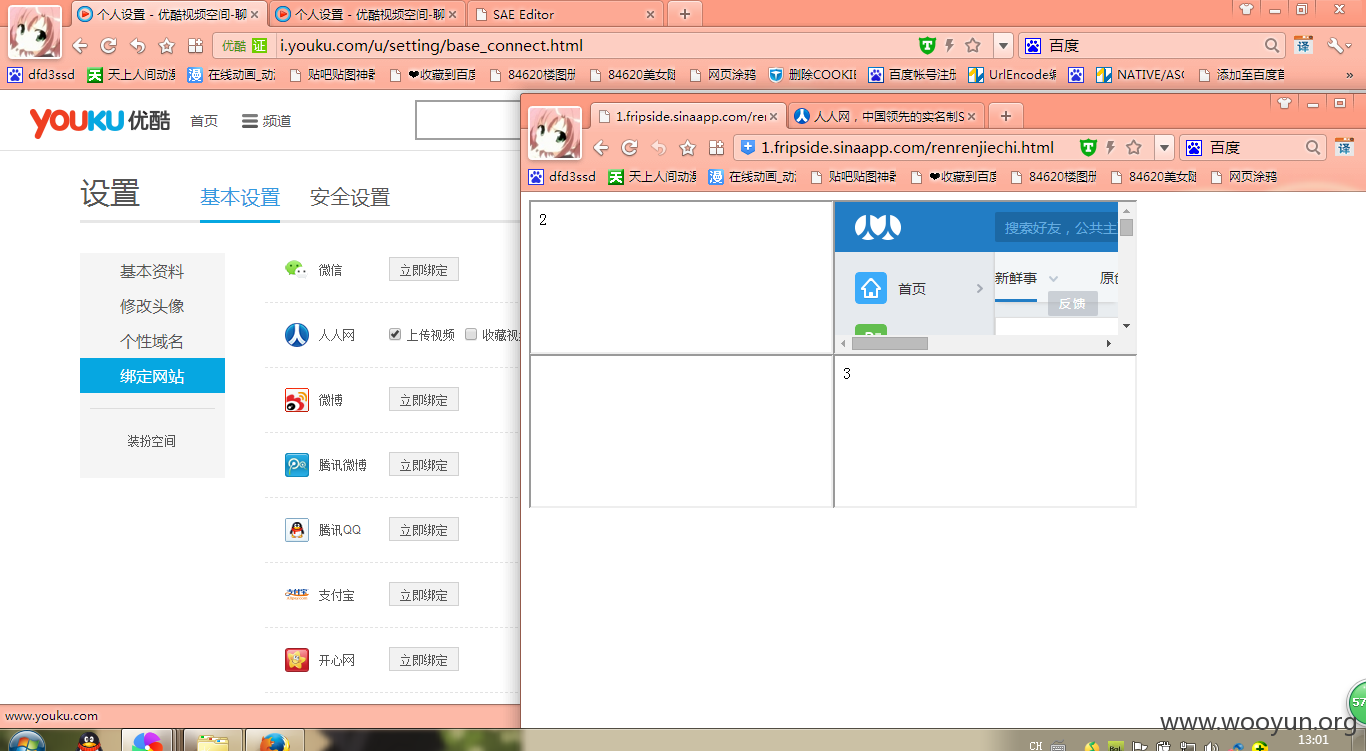The width and height of the screenshot is (1366, 751).
Task: Click vertical scrollbar thumb in Renren frame
Action: click(x=1126, y=227)
